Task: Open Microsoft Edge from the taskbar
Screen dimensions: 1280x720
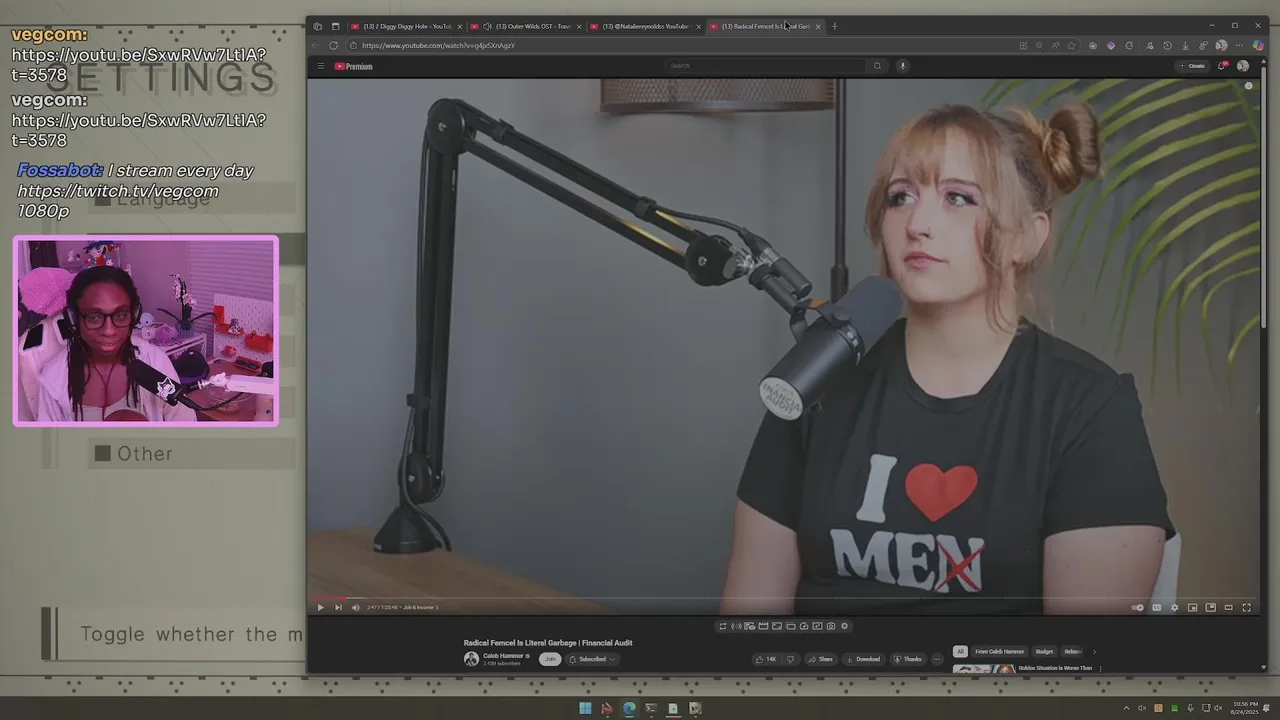Action: click(x=629, y=708)
